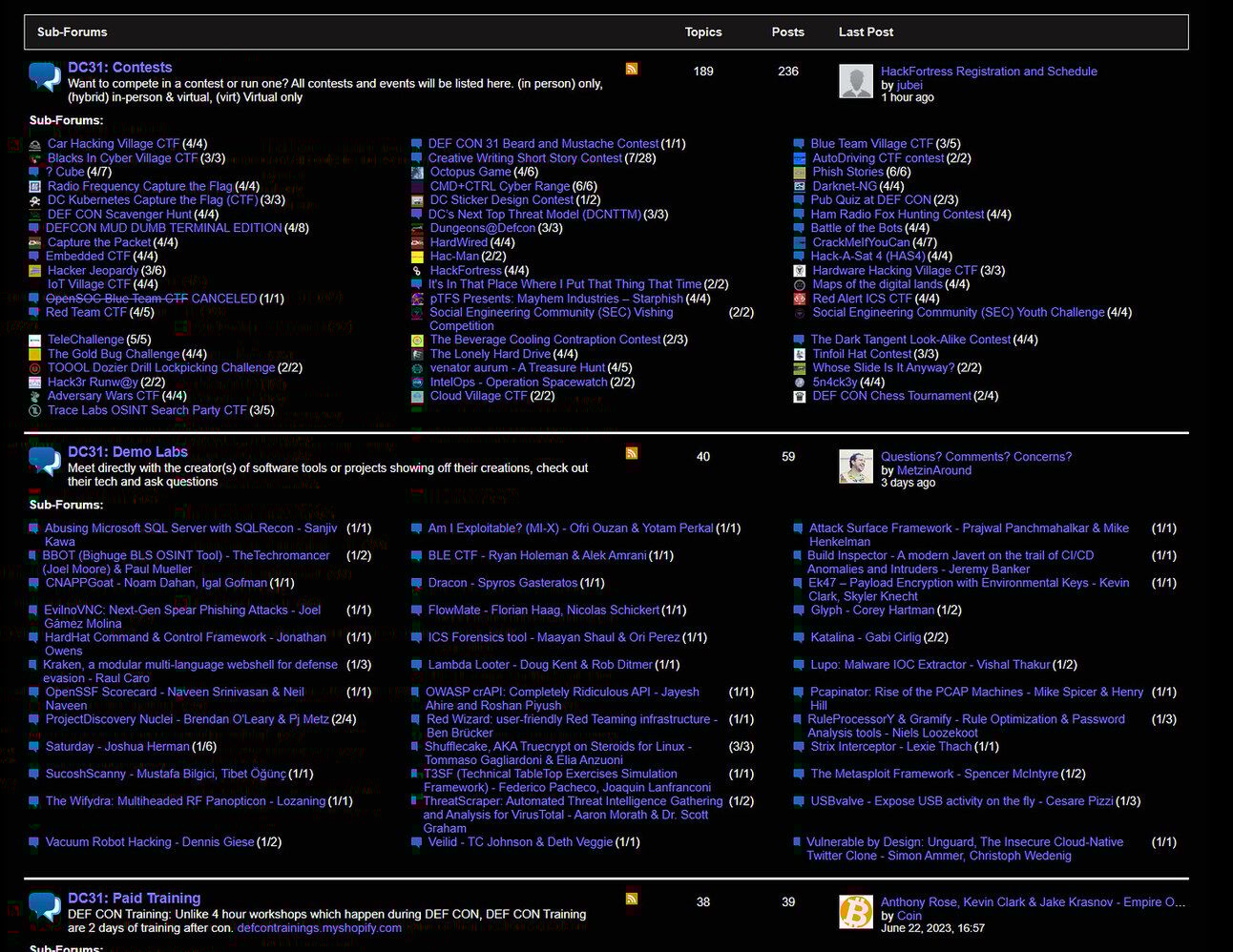
Task: Visit the defcontrainings.myshopify.com link
Action: [x=319, y=928]
